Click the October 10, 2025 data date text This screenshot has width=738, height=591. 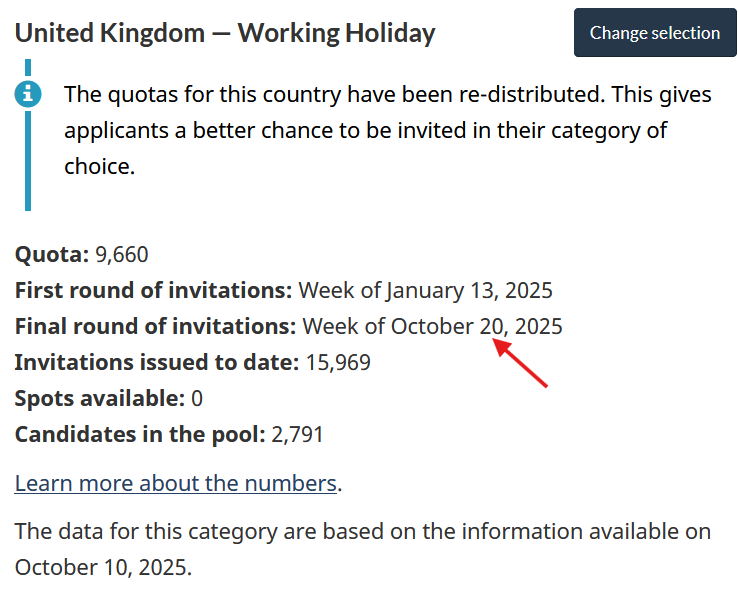(x=102, y=568)
